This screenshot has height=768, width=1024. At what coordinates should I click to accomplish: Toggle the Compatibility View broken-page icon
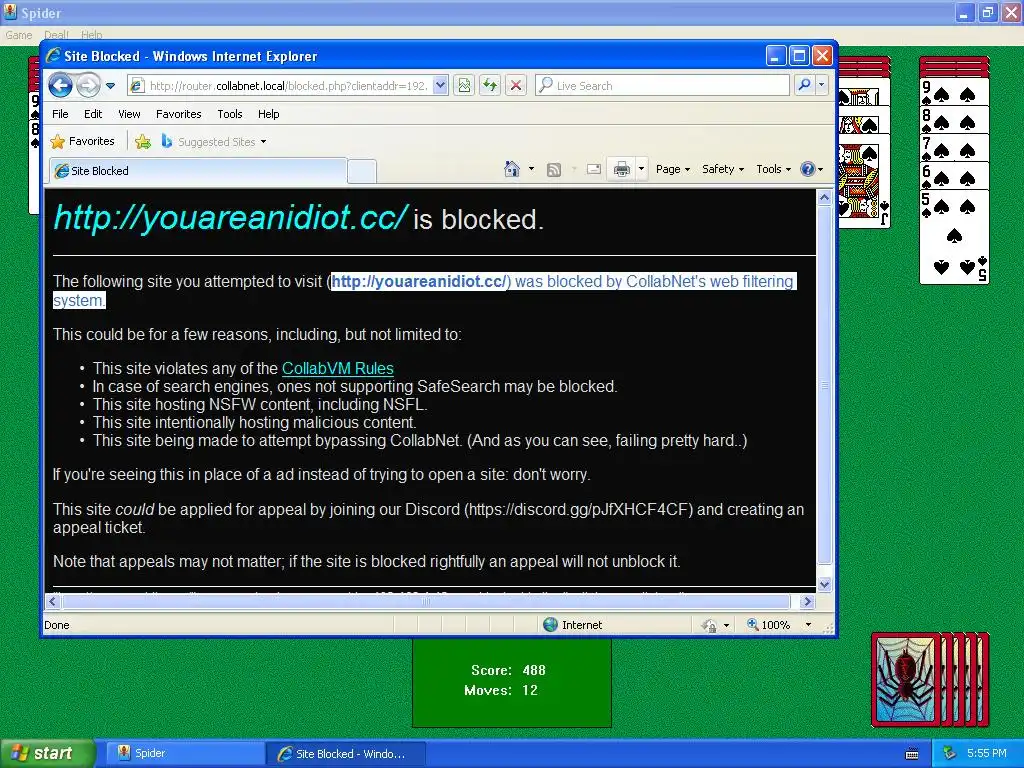(464, 86)
